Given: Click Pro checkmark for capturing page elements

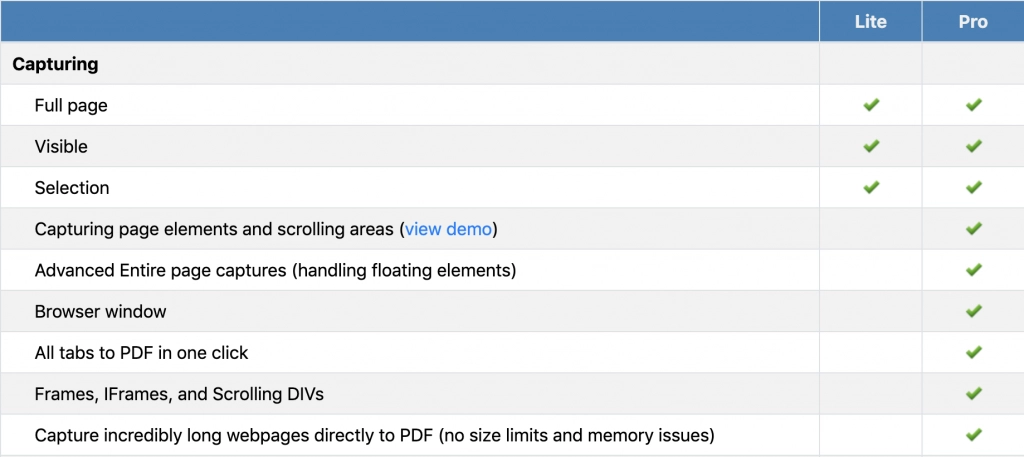Looking at the screenshot, I should pyautogui.click(x=973, y=229).
